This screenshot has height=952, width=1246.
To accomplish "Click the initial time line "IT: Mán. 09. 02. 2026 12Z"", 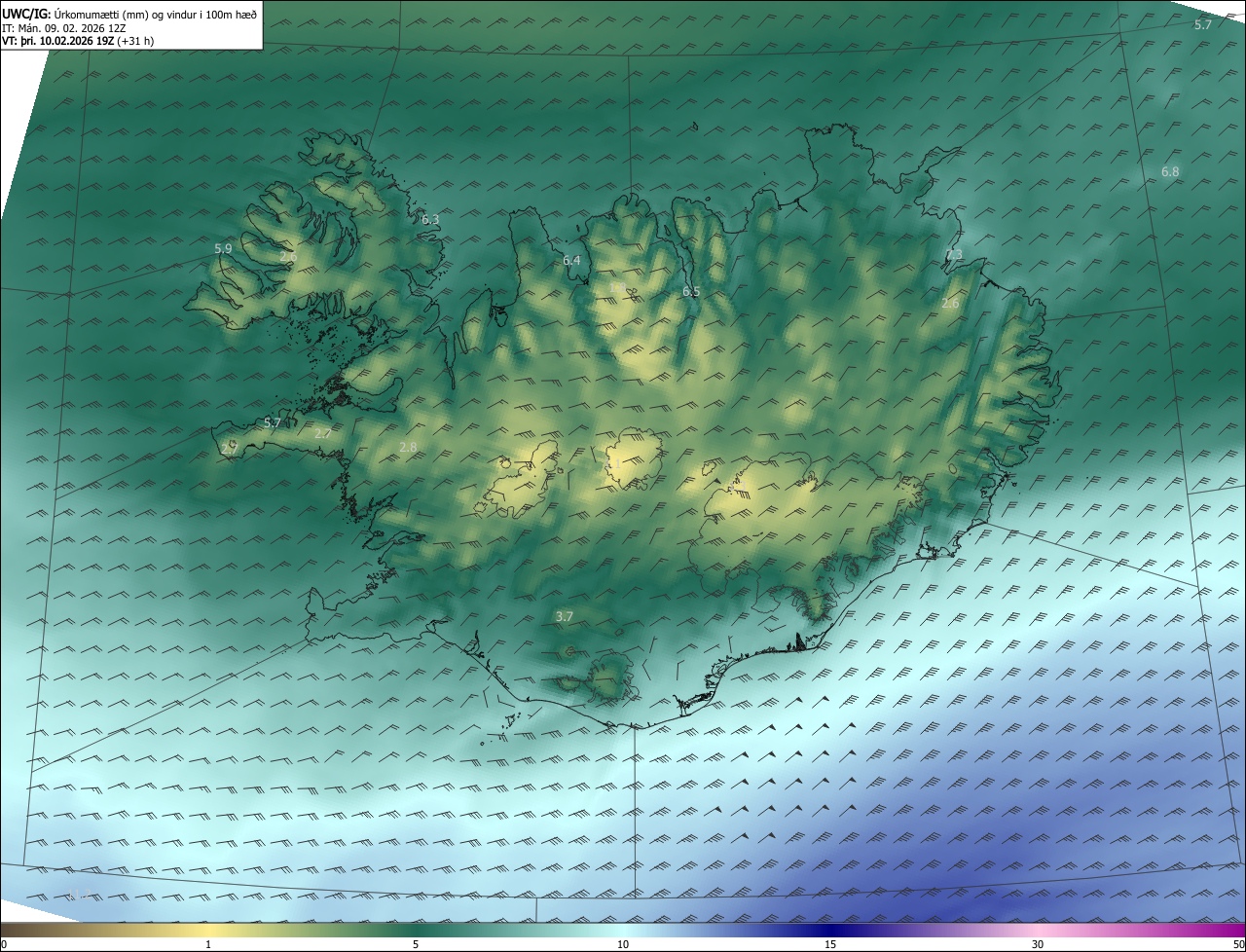I will pyautogui.click(x=64, y=27).
